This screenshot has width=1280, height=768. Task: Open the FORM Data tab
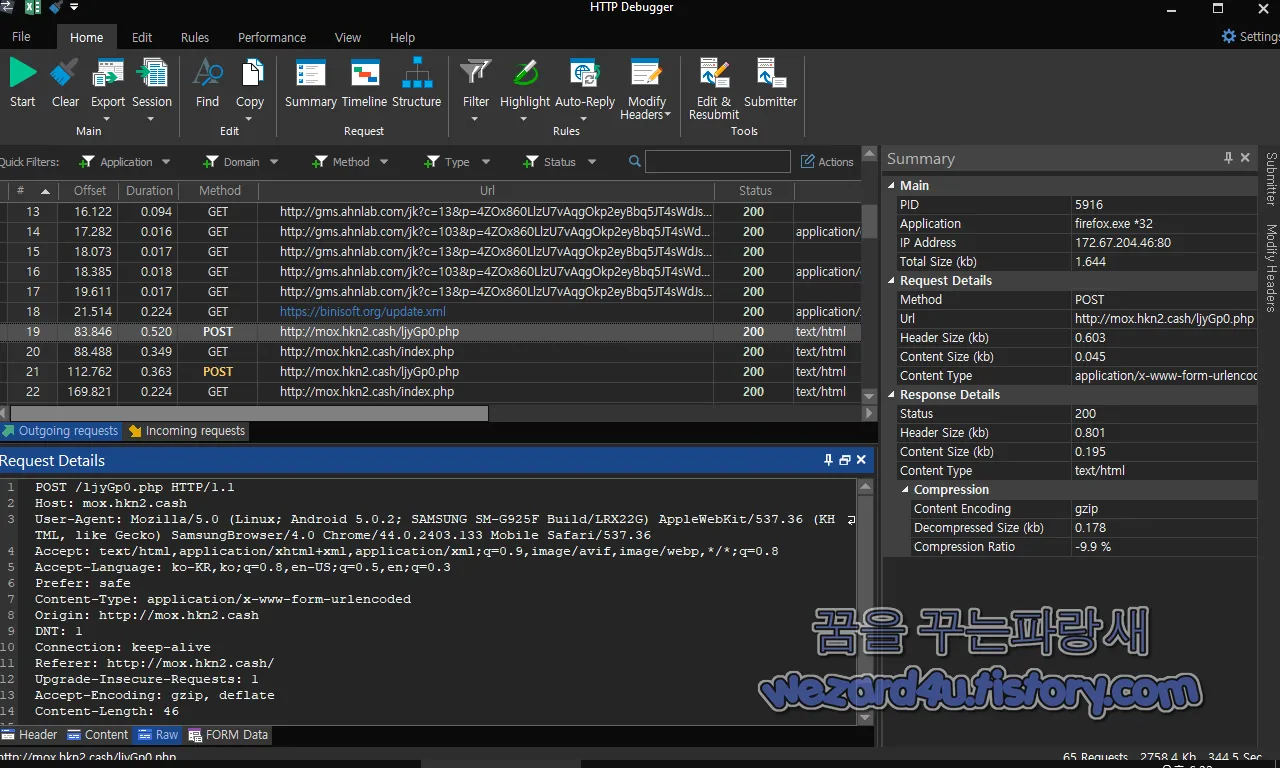coord(228,735)
